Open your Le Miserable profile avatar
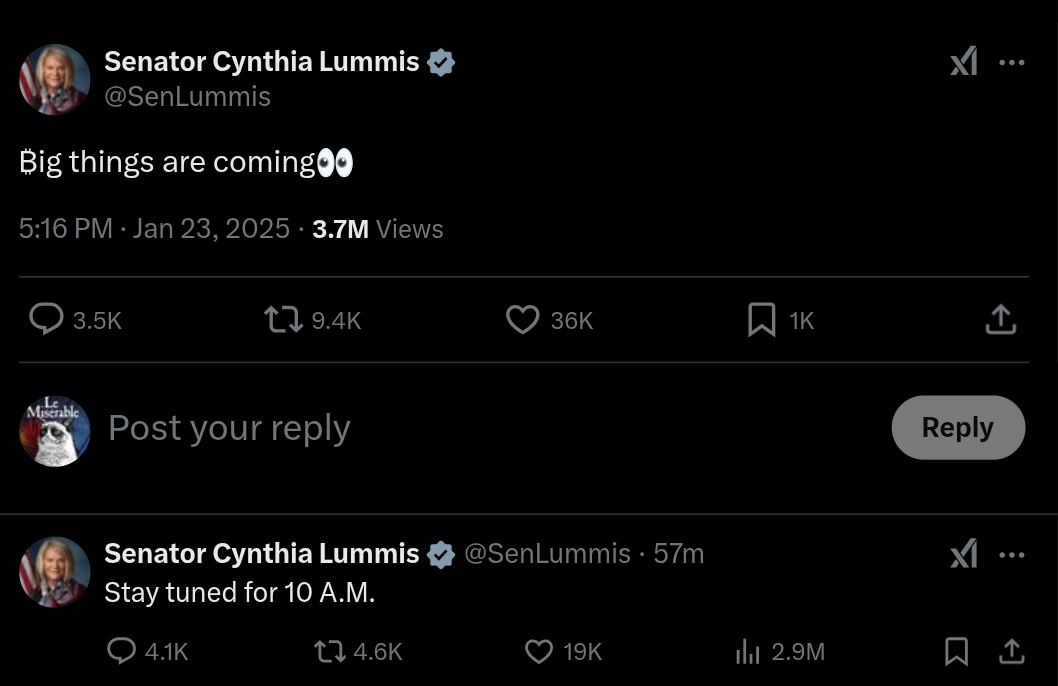The height and width of the screenshot is (686, 1058). point(55,430)
